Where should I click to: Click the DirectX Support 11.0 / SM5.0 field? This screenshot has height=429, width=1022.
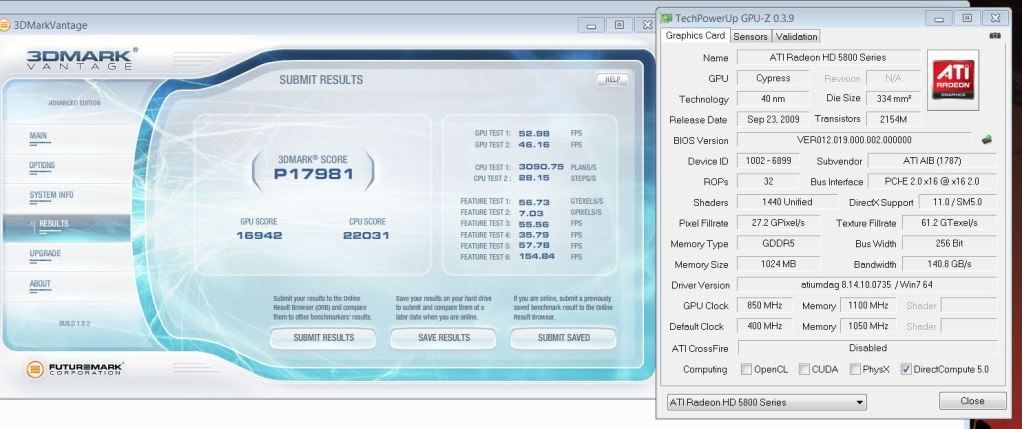[957, 202]
